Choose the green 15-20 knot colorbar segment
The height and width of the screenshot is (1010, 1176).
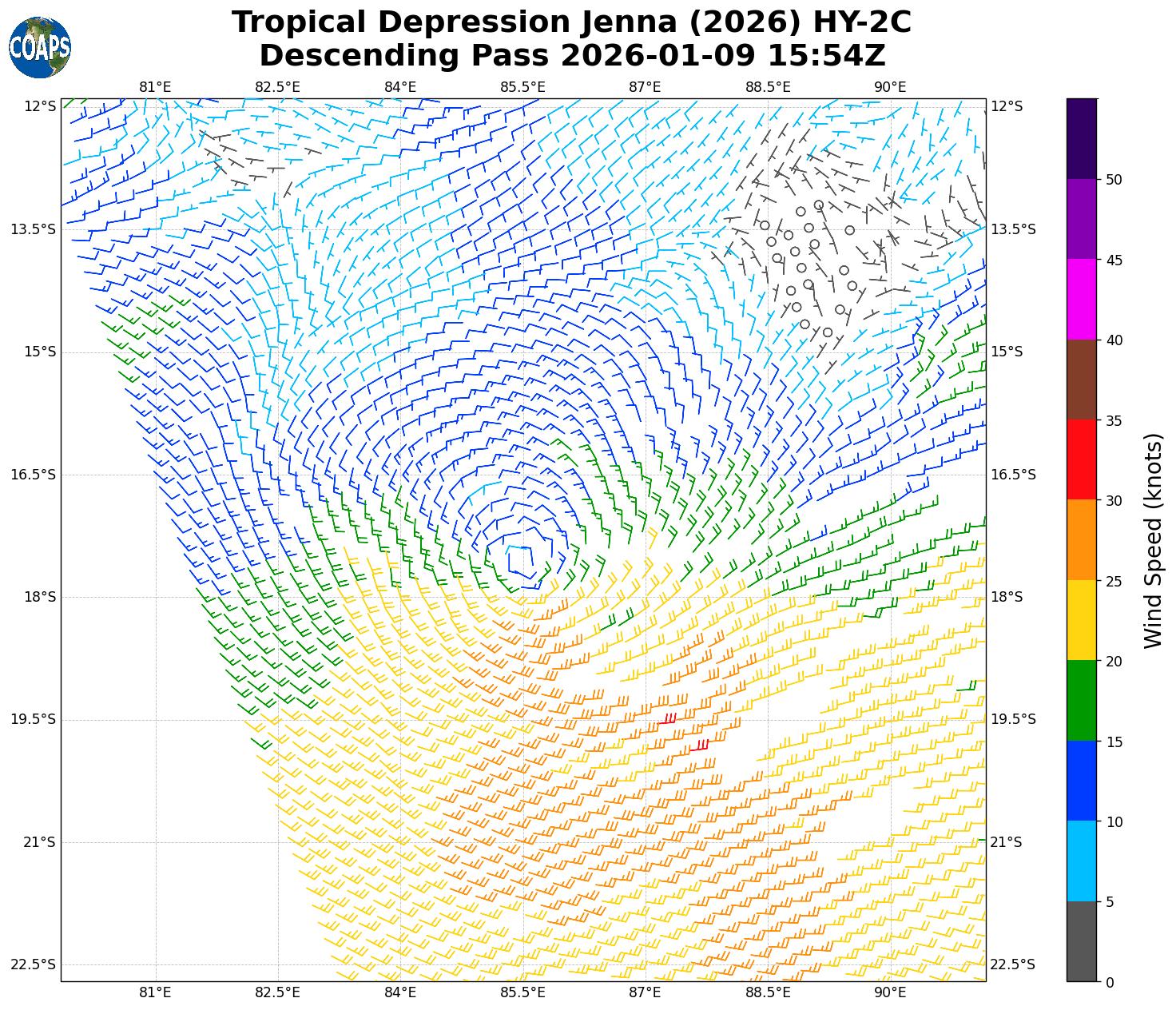tap(1082, 700)
